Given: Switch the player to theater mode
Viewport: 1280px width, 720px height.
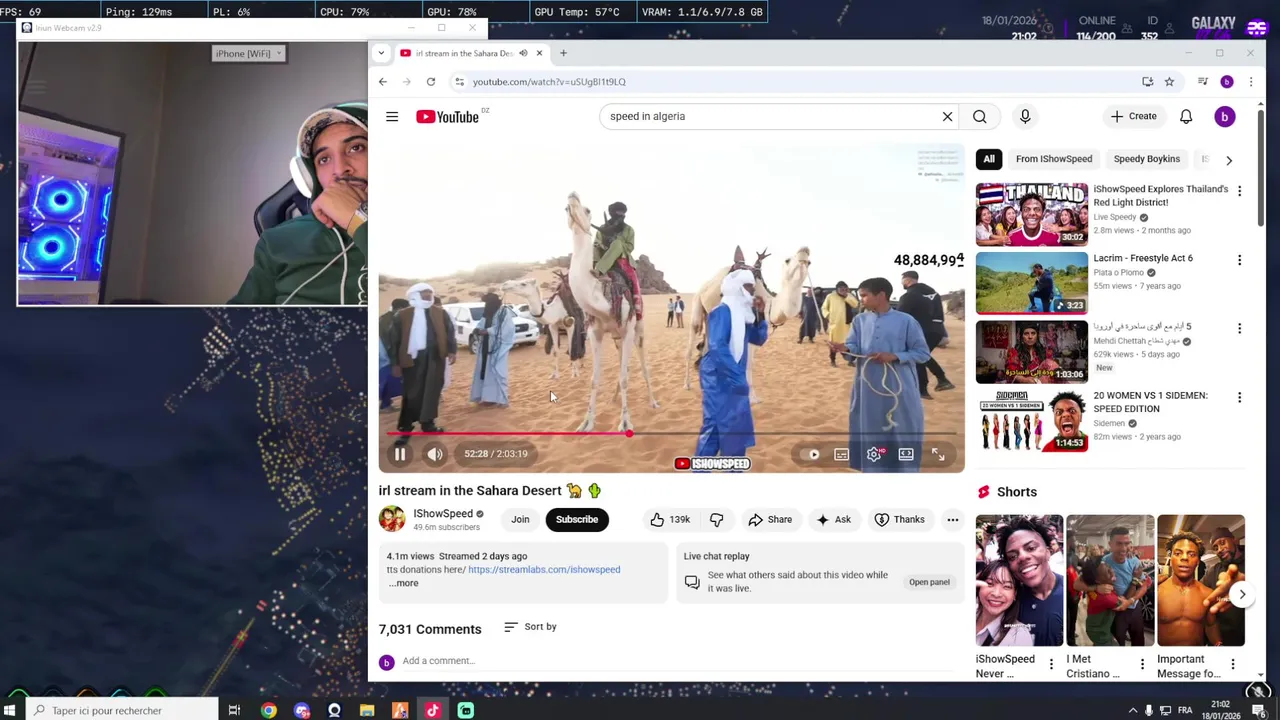Looking at the screenshot, I should point(906,454).
